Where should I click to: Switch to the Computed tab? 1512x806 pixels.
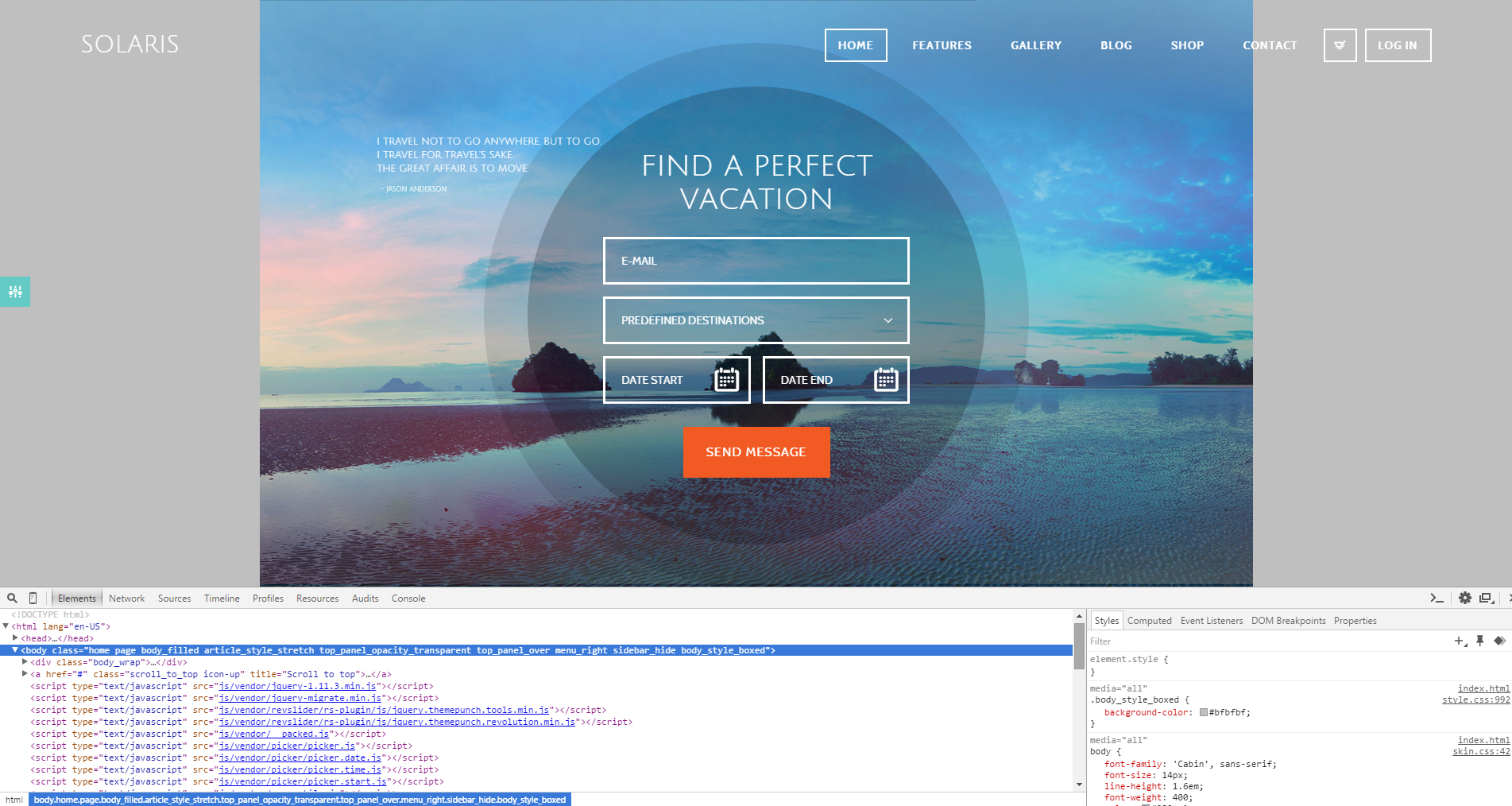pyautogui.click(x=1149, y=621)
